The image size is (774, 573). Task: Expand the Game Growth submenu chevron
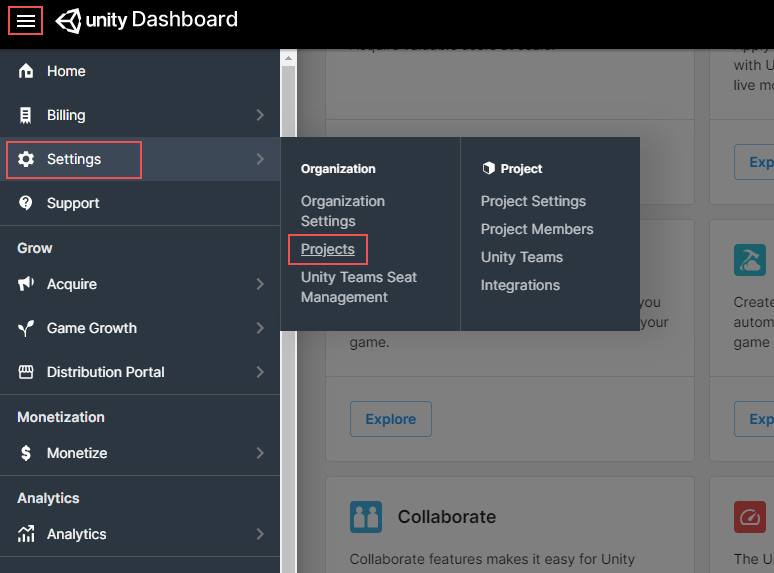coord(260,328)
